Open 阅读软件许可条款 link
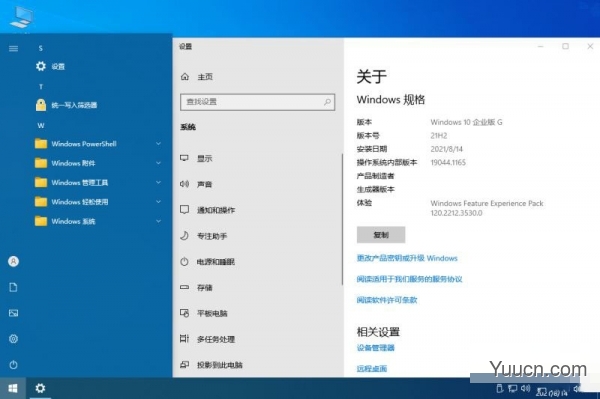The height and width of the screenshot is (399, 600). (x=387, y=300)
